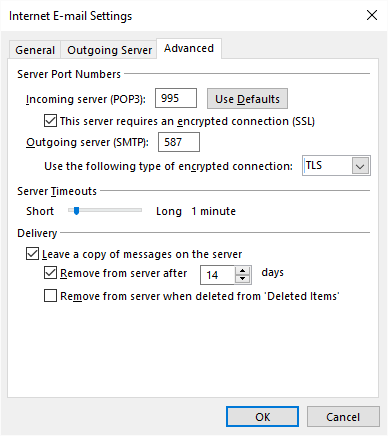Click the dropdown arrow next to TLS

tap(360, 166)
